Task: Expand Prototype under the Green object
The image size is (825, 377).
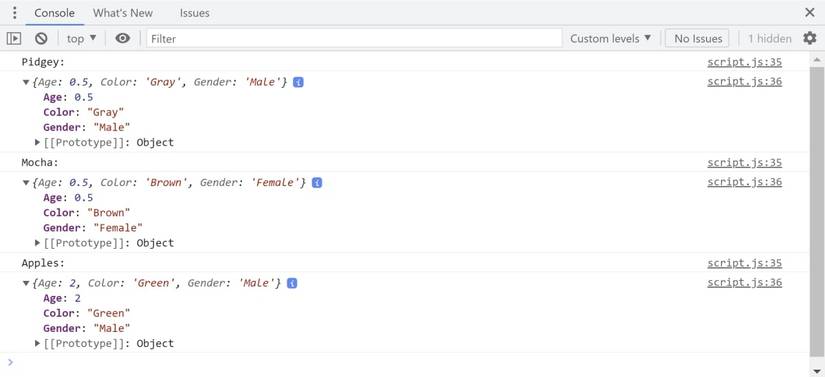Action: (x=37, y=343)
